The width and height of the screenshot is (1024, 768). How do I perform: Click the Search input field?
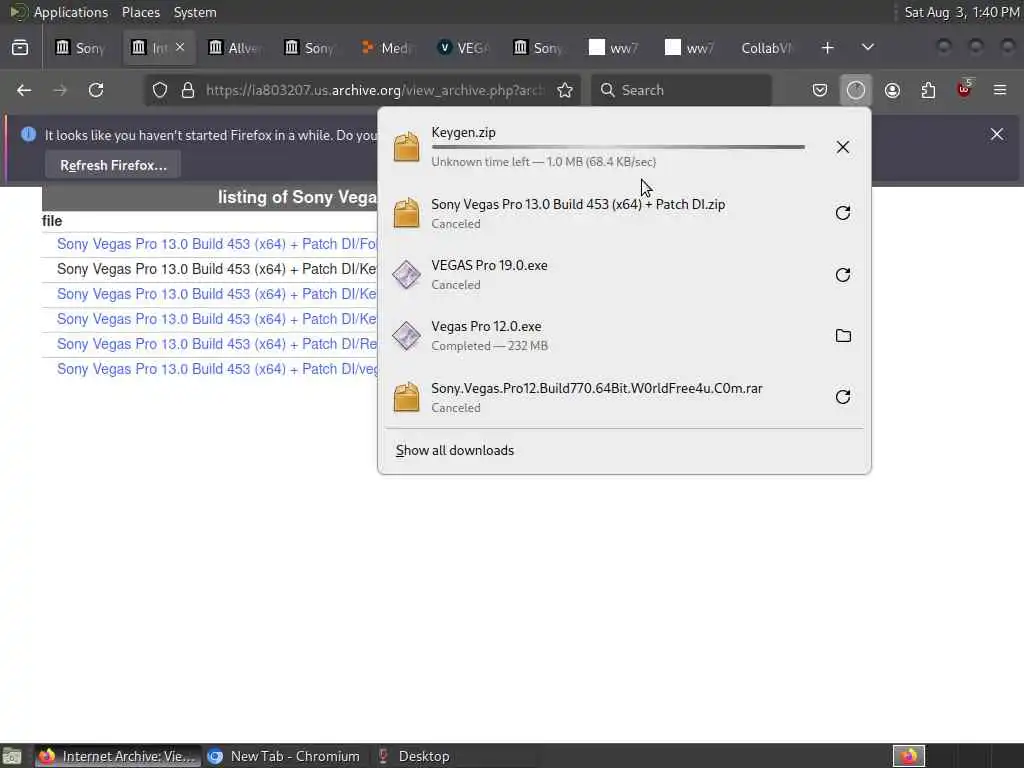point(681,90)
